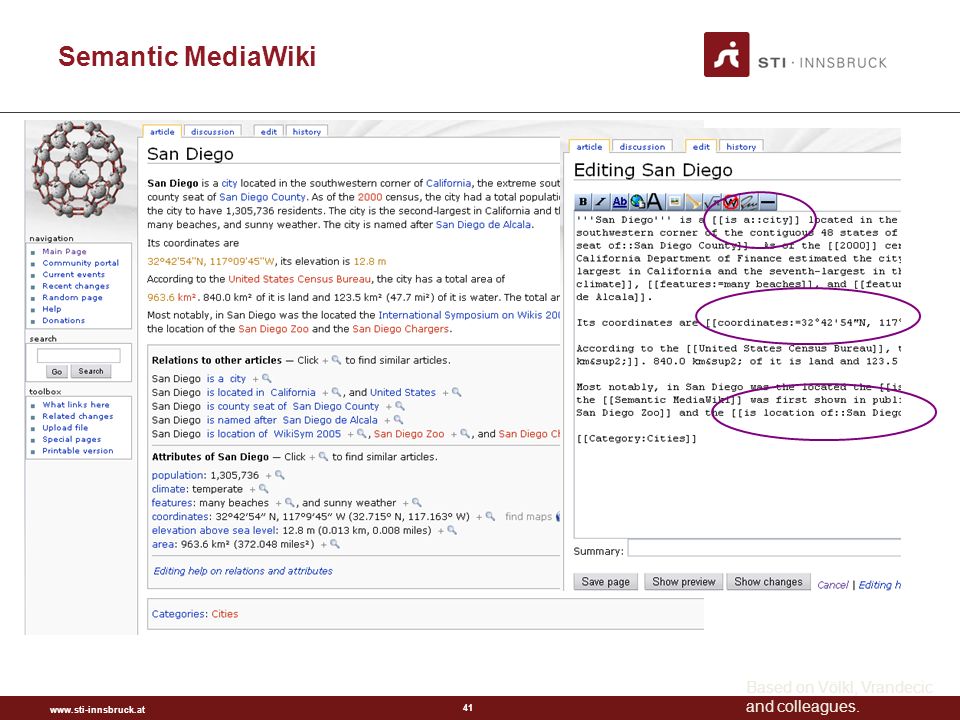960x720 pixels.
Task: Click the Go button in search box
Action: tap(56, 372)
